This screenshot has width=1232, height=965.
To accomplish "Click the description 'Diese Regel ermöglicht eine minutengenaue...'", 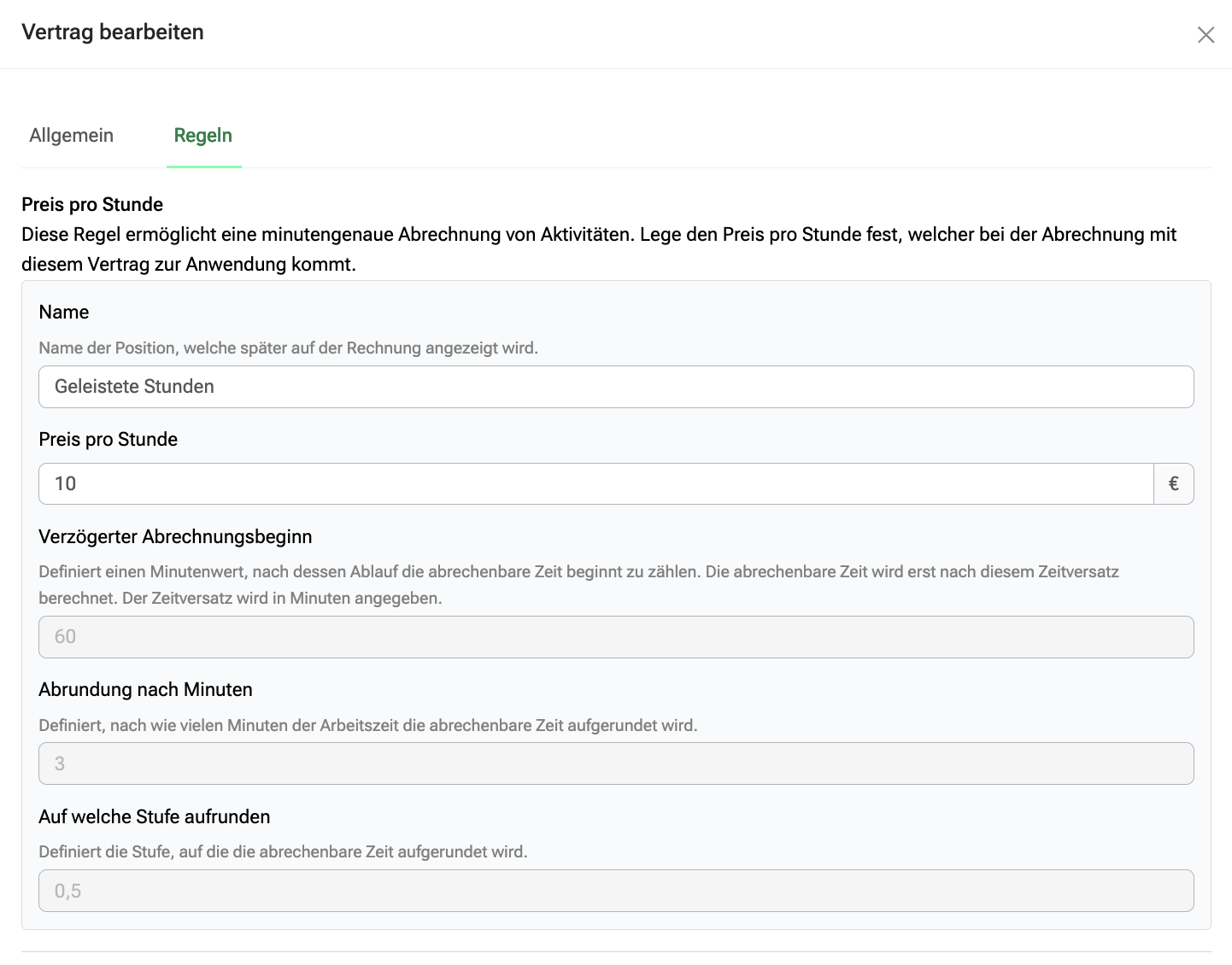I will point(599,249).
